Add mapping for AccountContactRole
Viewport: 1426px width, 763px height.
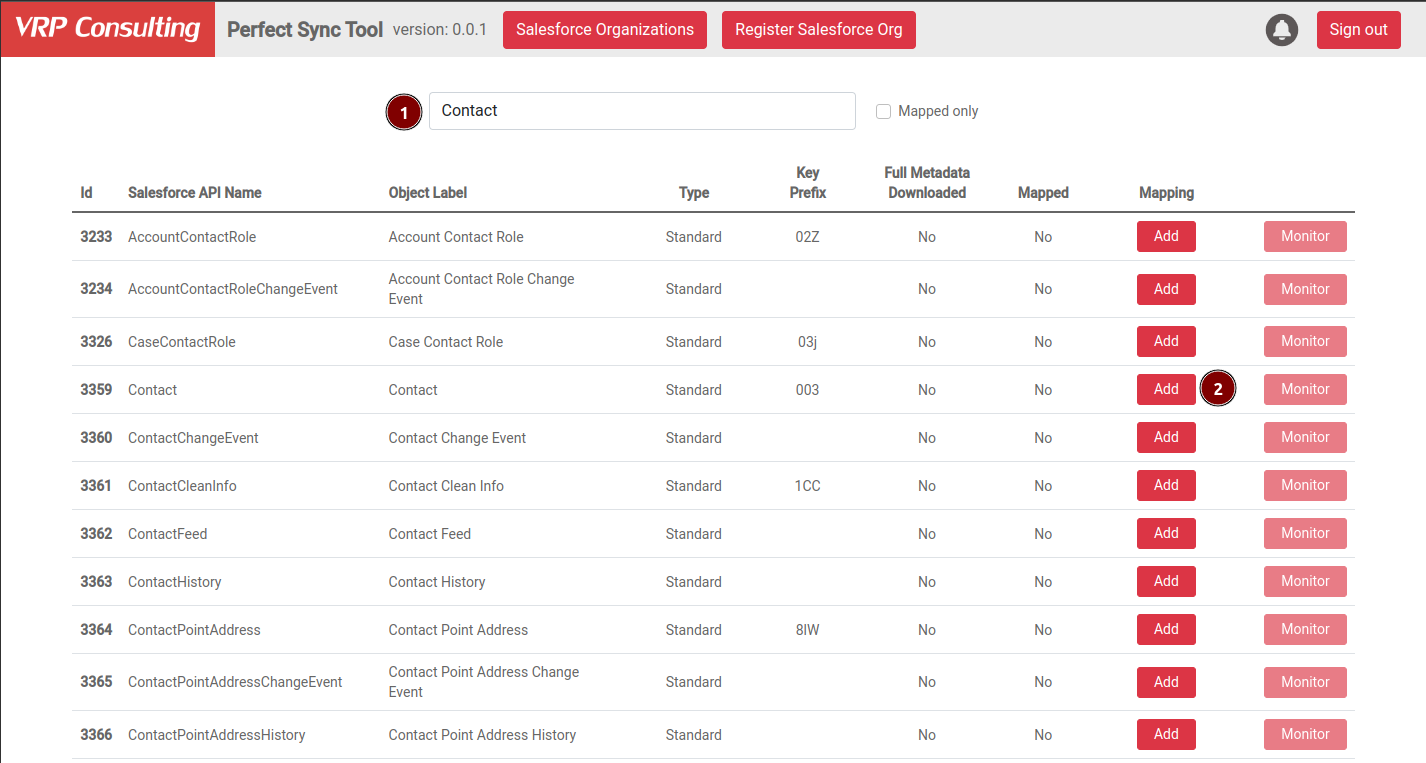click(1166, 236)
